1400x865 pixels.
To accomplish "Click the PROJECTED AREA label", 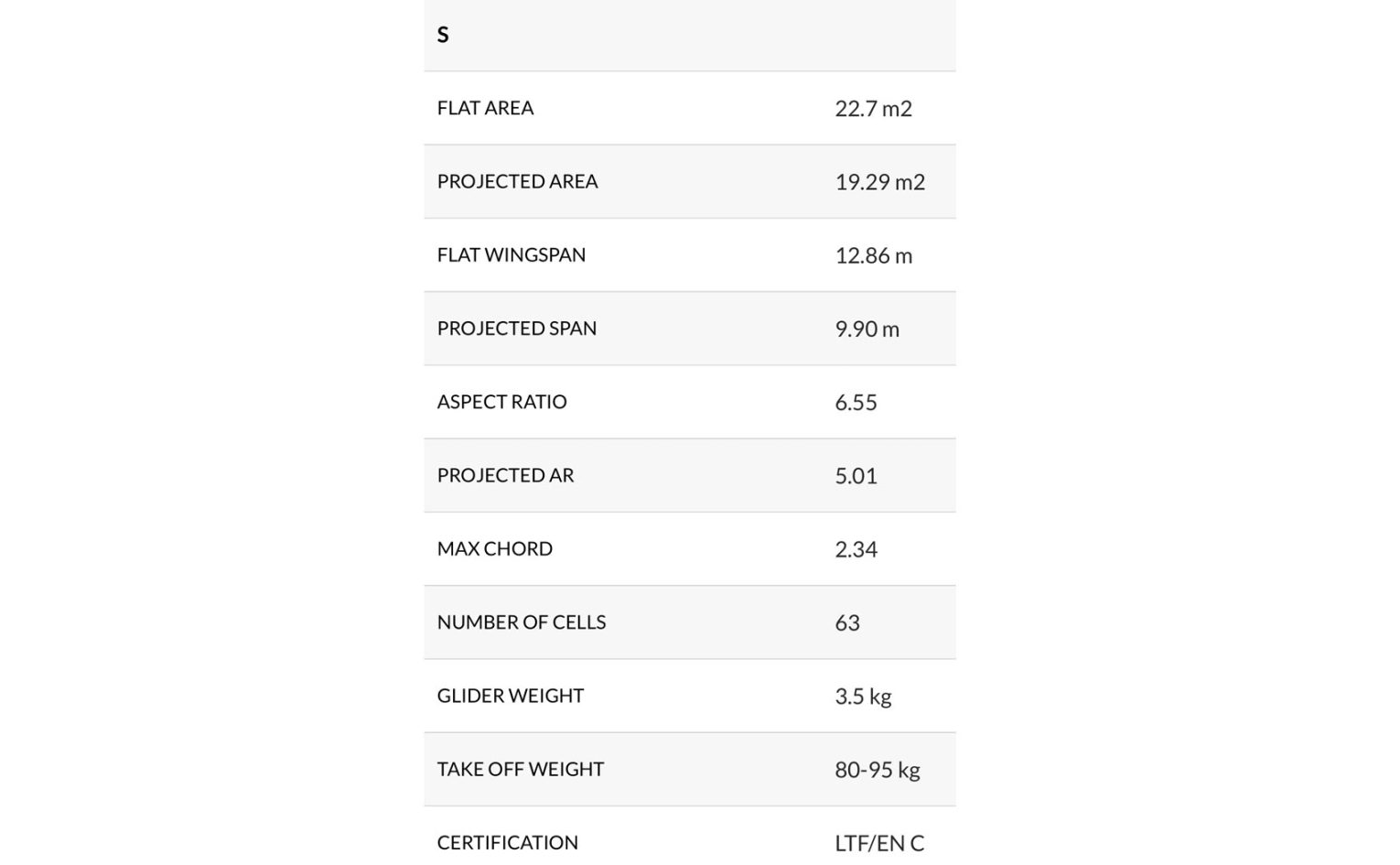I will [x=517, y=181].
